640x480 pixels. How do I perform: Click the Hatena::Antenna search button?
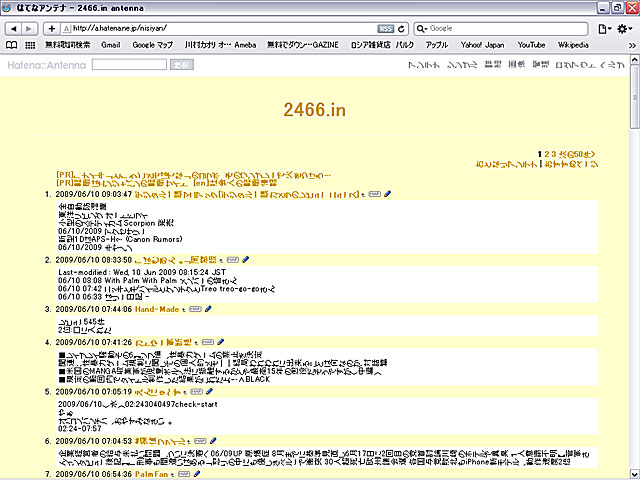click(x=181, y=64)
